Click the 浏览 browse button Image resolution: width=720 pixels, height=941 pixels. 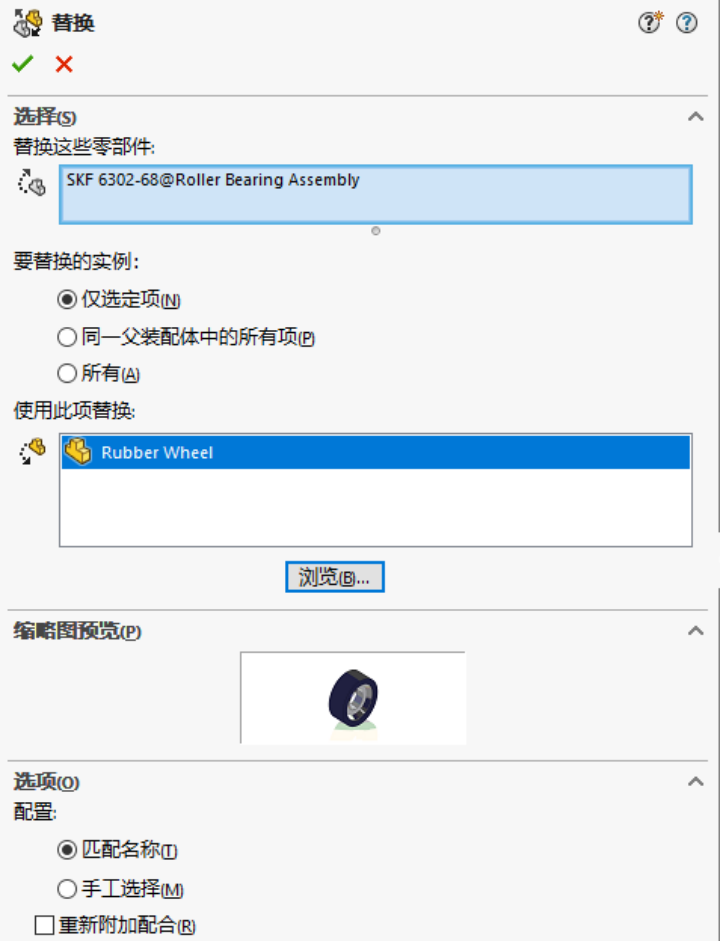coord(335,577)
